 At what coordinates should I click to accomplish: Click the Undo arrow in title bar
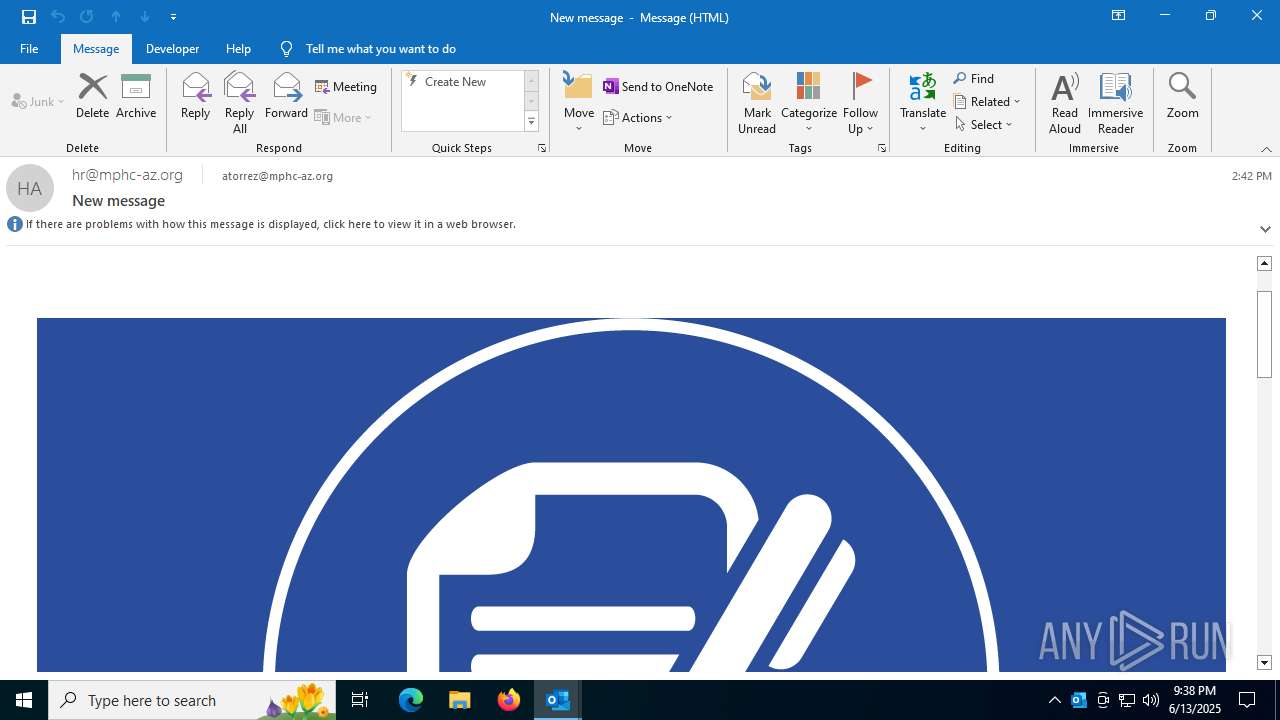[x=58, y=17]
